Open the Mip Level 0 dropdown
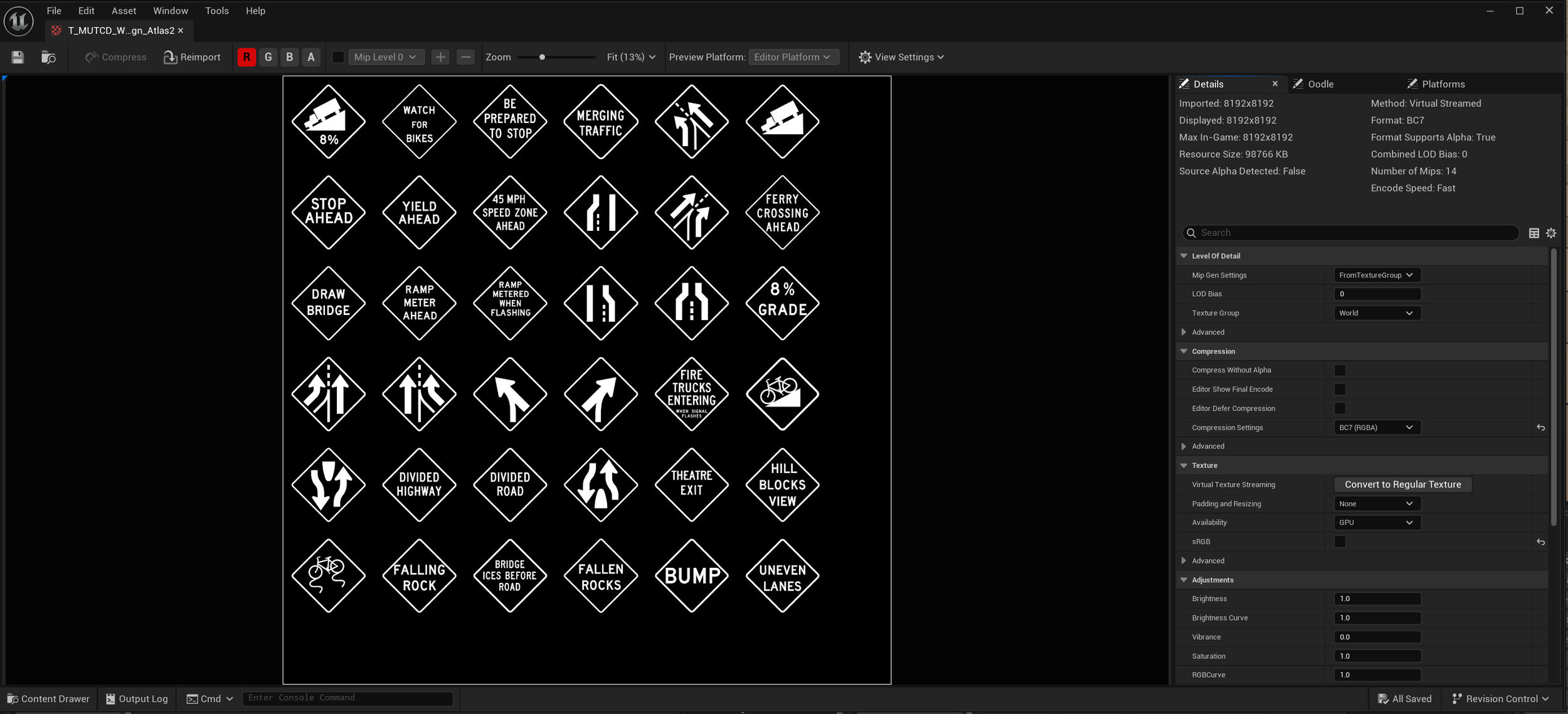Image resolution: width=1568 pixels, height=714 pixels. pyautogui.click(x=385, y=57)
